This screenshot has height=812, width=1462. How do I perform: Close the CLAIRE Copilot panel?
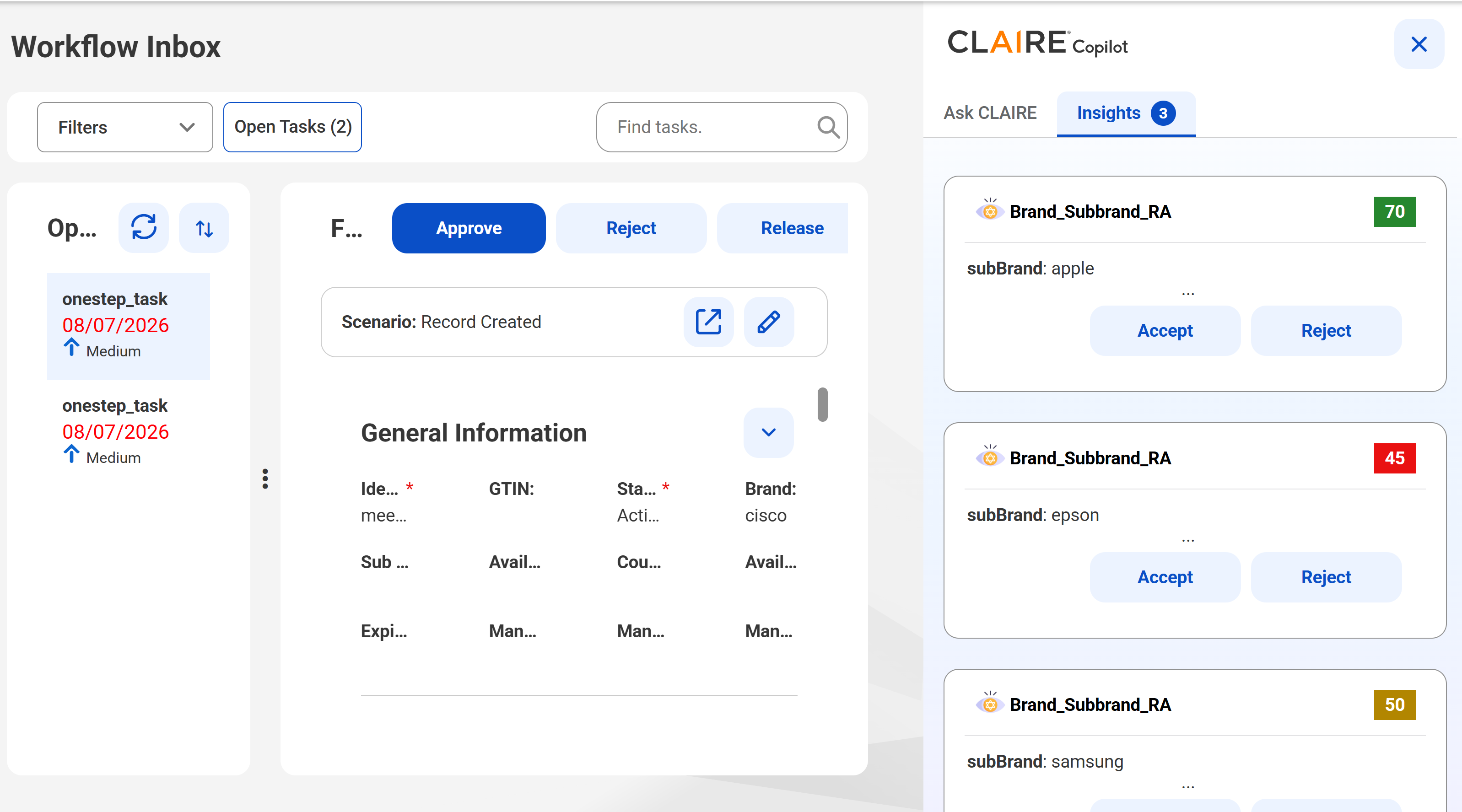[1419, 44]
